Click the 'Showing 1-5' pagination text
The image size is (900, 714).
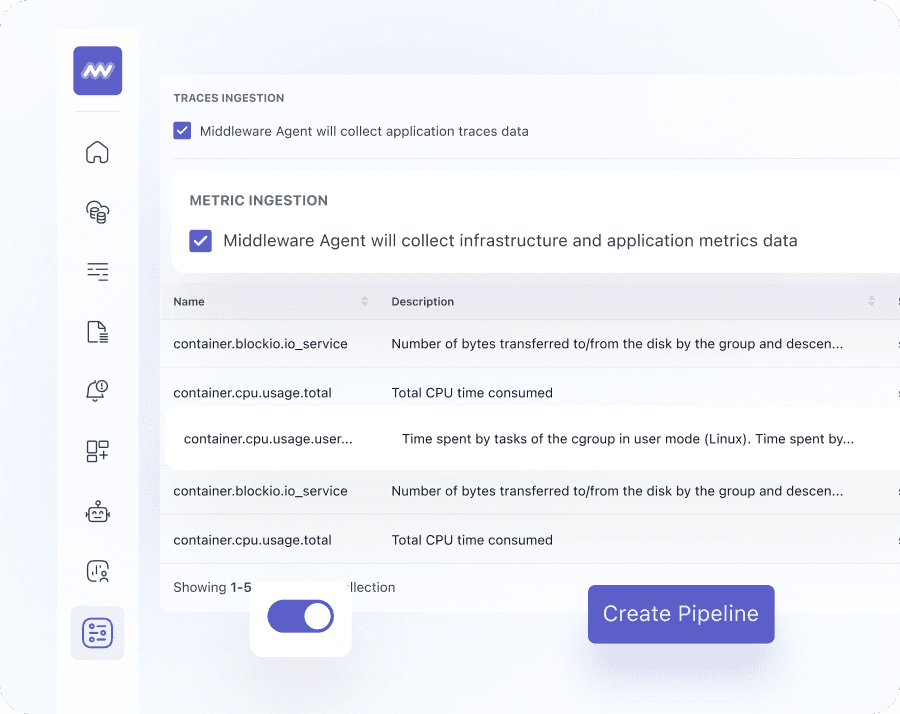click(x=212, y=588)
